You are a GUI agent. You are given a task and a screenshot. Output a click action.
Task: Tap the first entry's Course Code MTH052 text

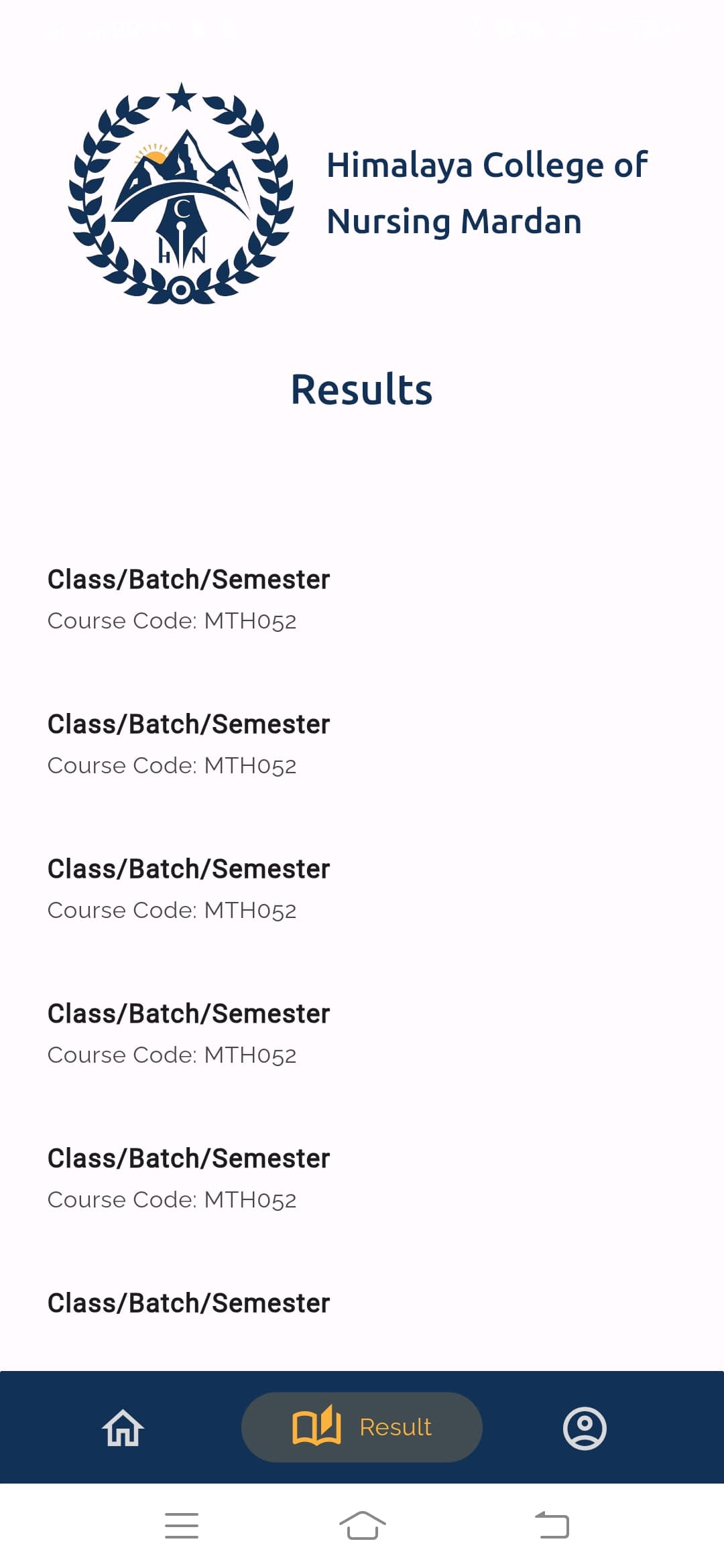point(172,621)
